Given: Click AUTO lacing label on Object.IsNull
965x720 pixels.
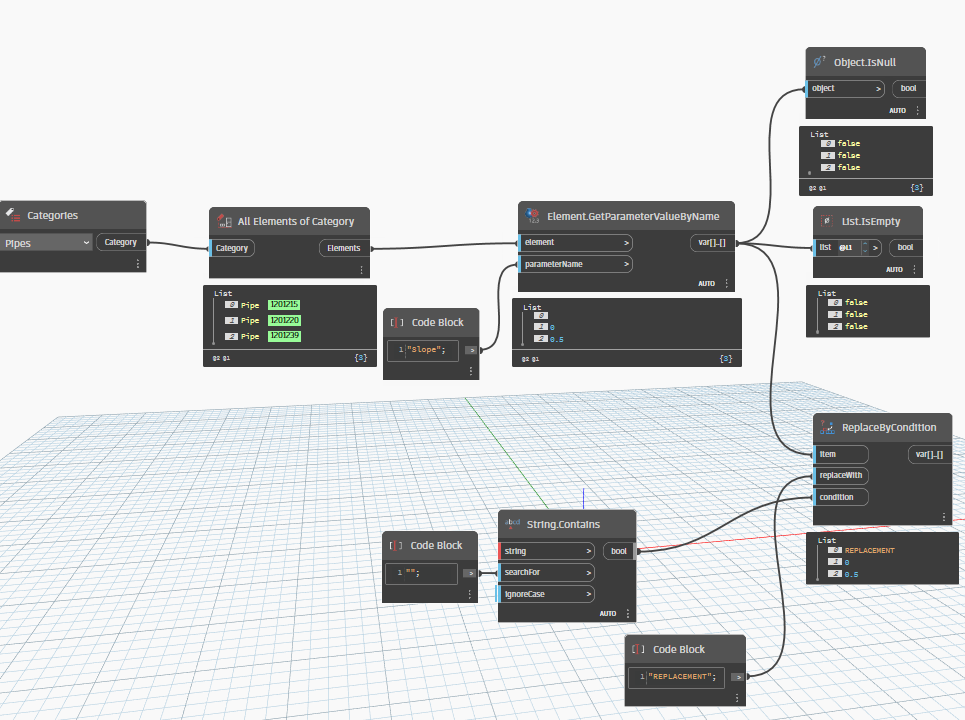Looking at the screenshot, I should pos(897,111).
